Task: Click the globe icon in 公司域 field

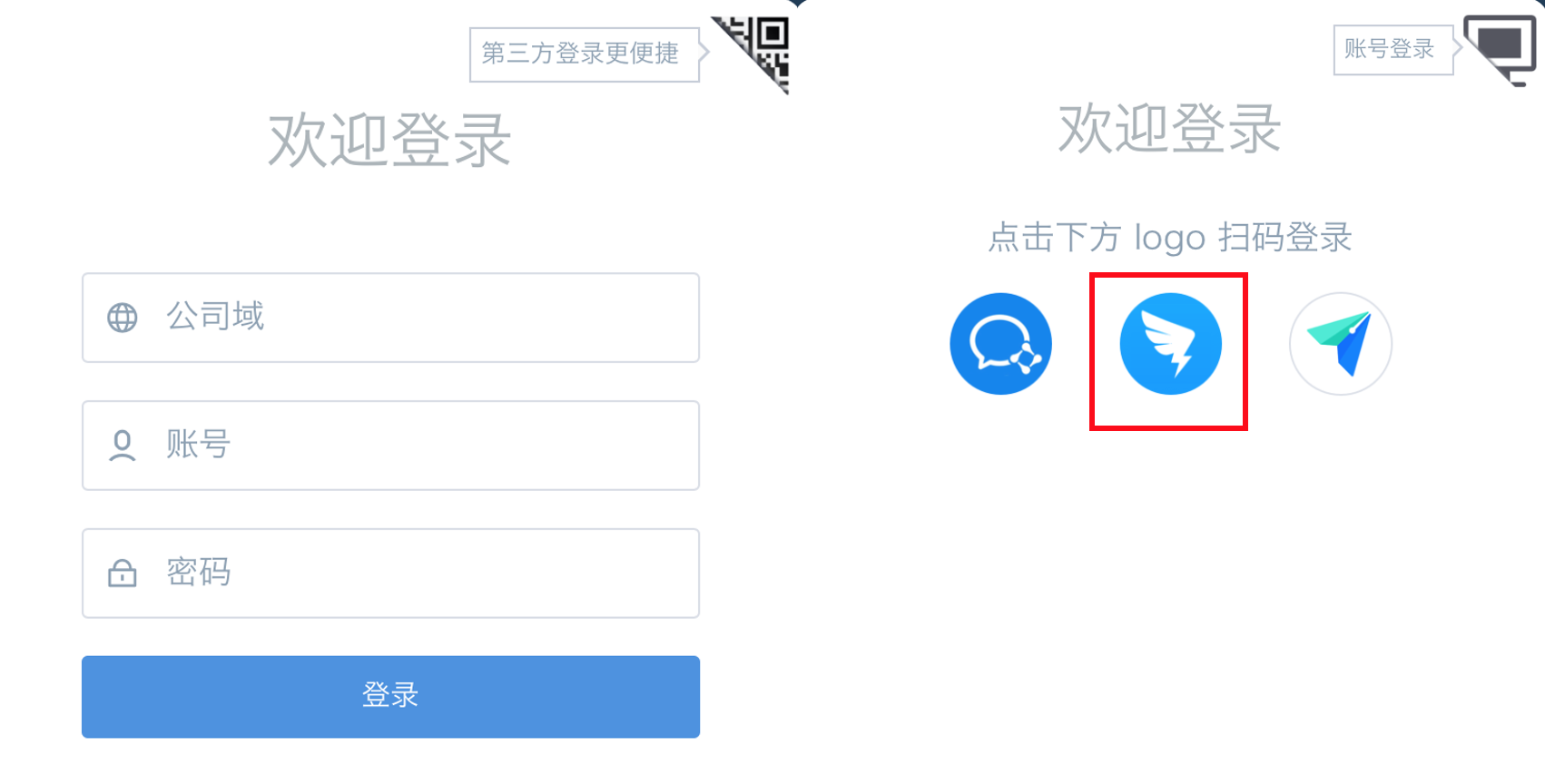Action: coord(123,318)
